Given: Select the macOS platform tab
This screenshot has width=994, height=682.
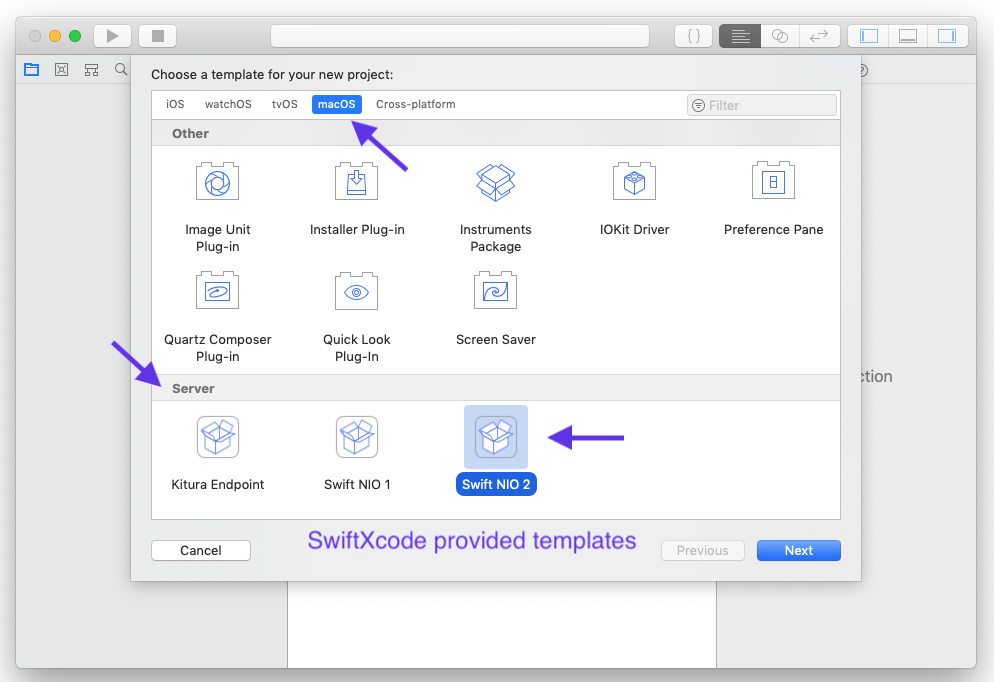Looking at the screenshot, I should pos(337,104).
